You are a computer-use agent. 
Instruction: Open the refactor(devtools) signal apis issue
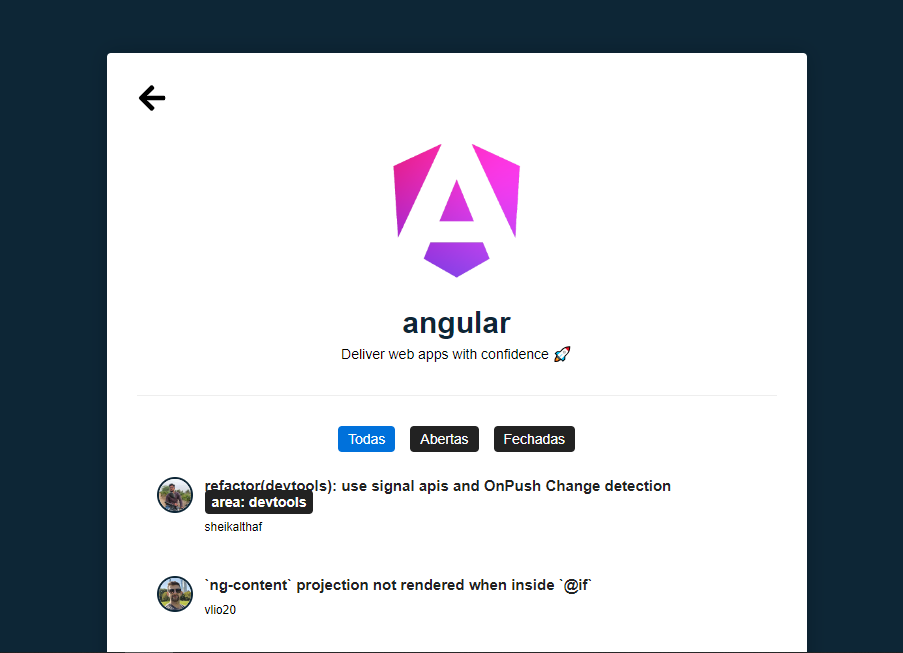(x=438, y=486)
